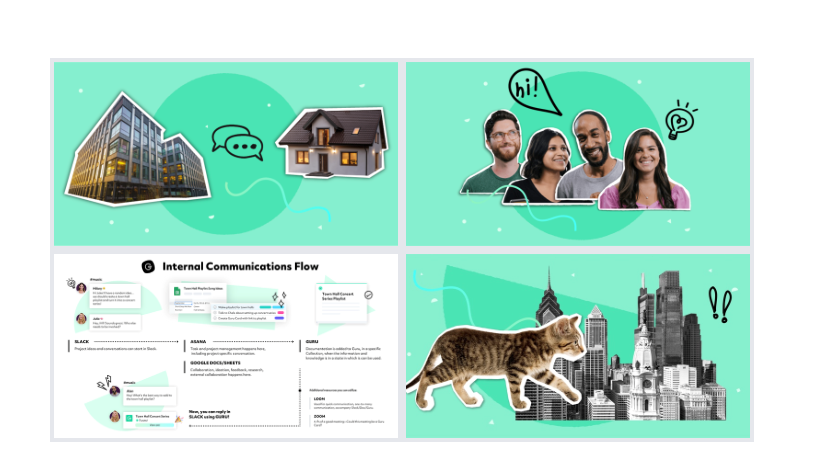Click the double exclamation marks doodle
Viewport: 831px width, 467px height.
[720, 305]
